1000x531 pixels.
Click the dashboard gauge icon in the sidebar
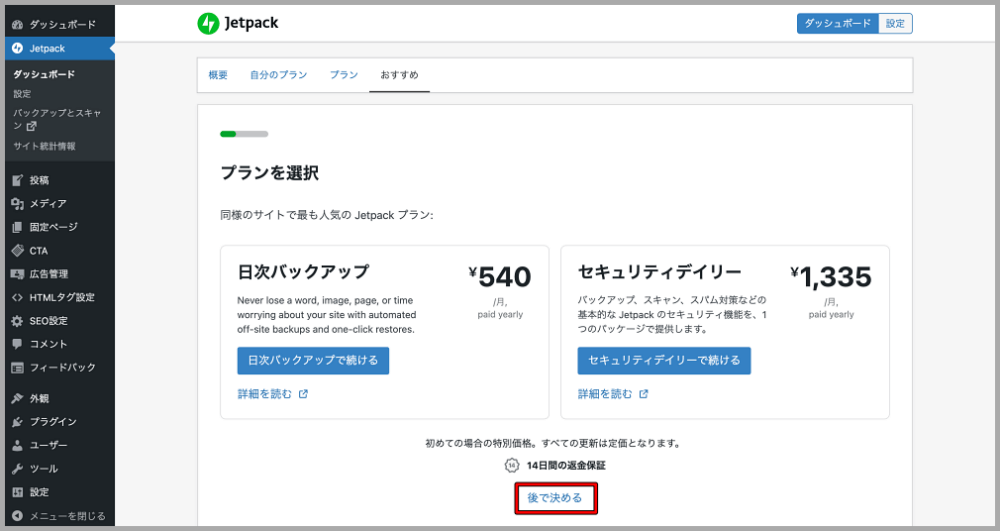coord(17,24)
